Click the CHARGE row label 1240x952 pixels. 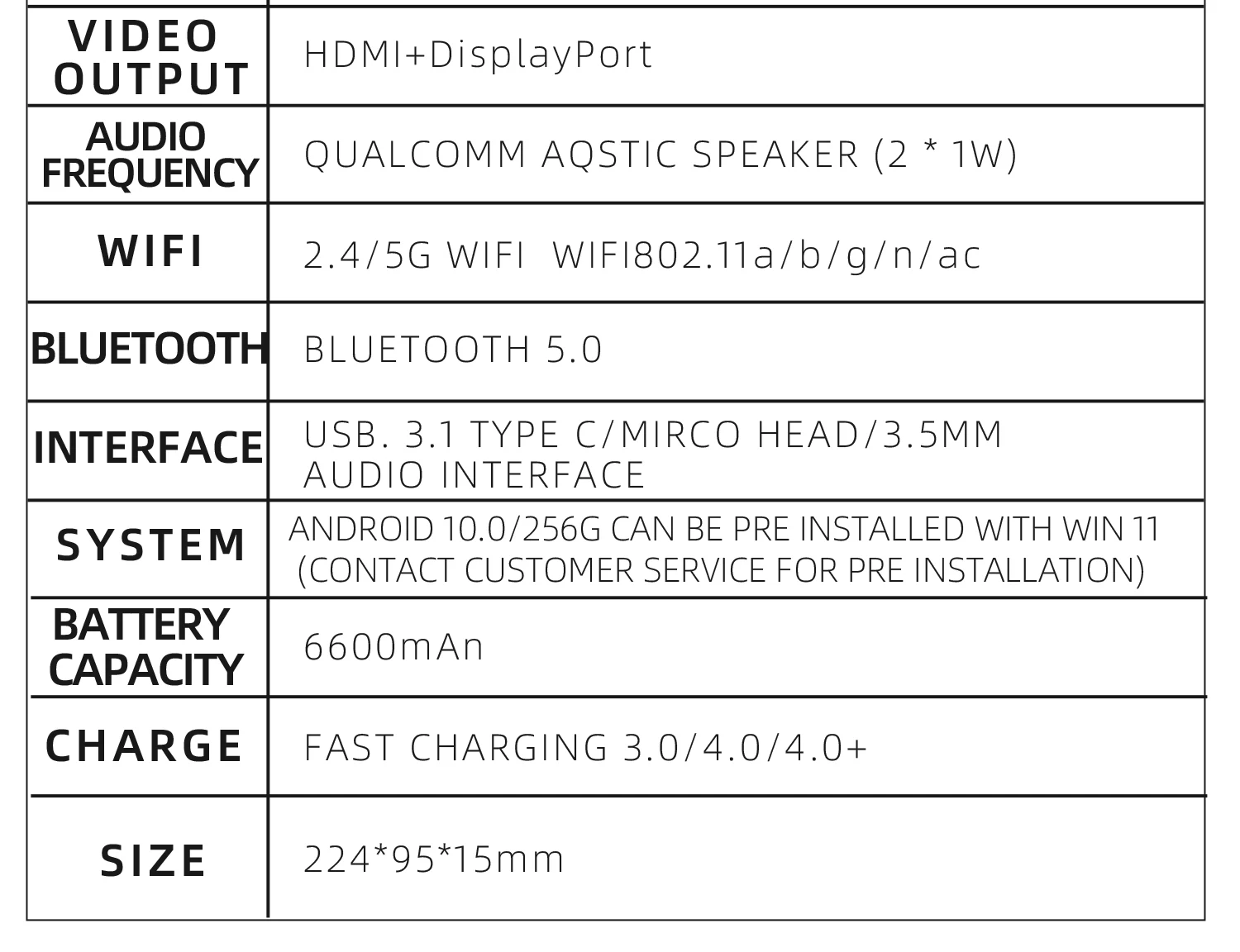tap(144, 746)
